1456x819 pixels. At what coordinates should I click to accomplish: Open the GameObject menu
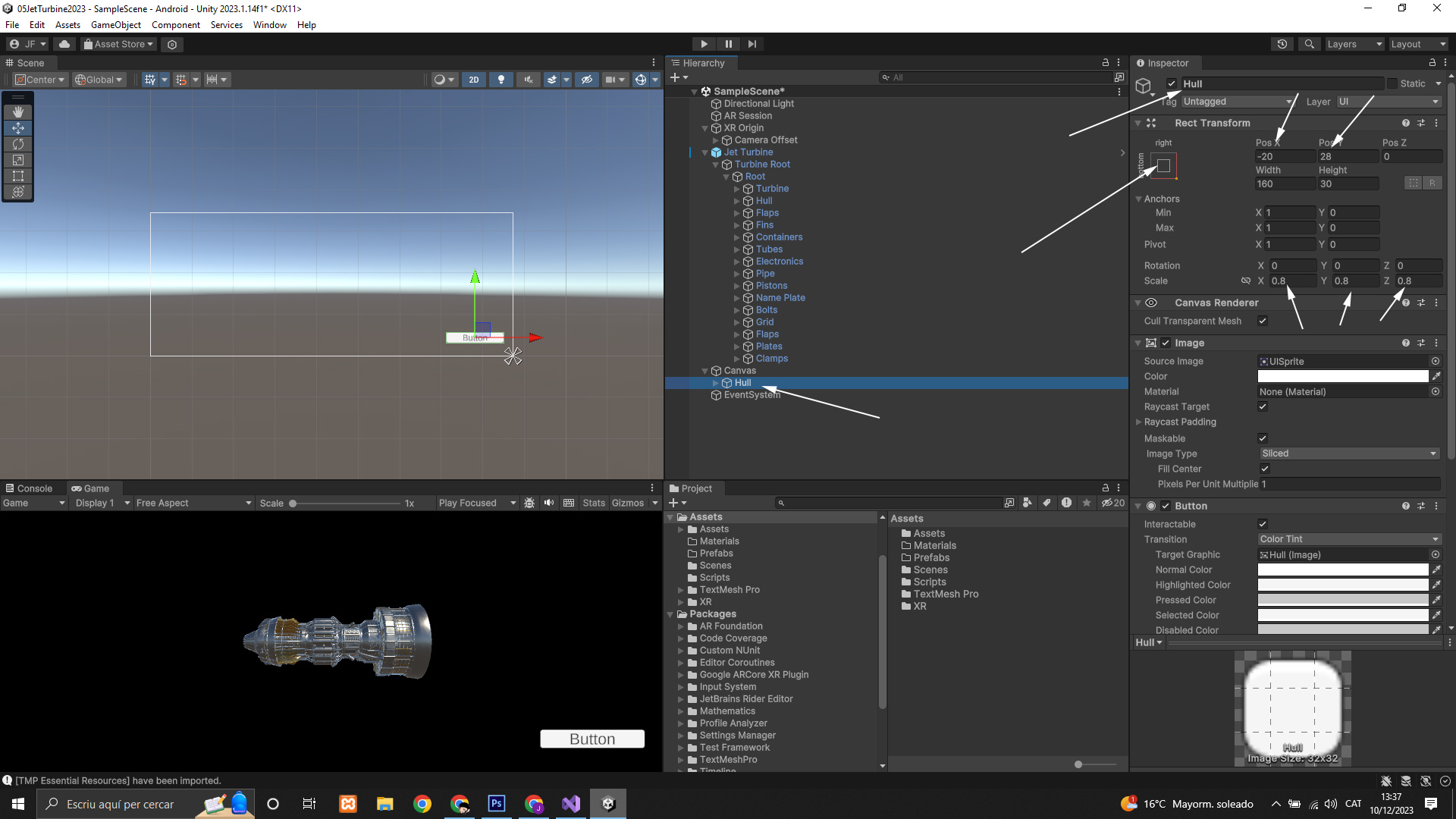pyautogui.click(x=115, y=25)
